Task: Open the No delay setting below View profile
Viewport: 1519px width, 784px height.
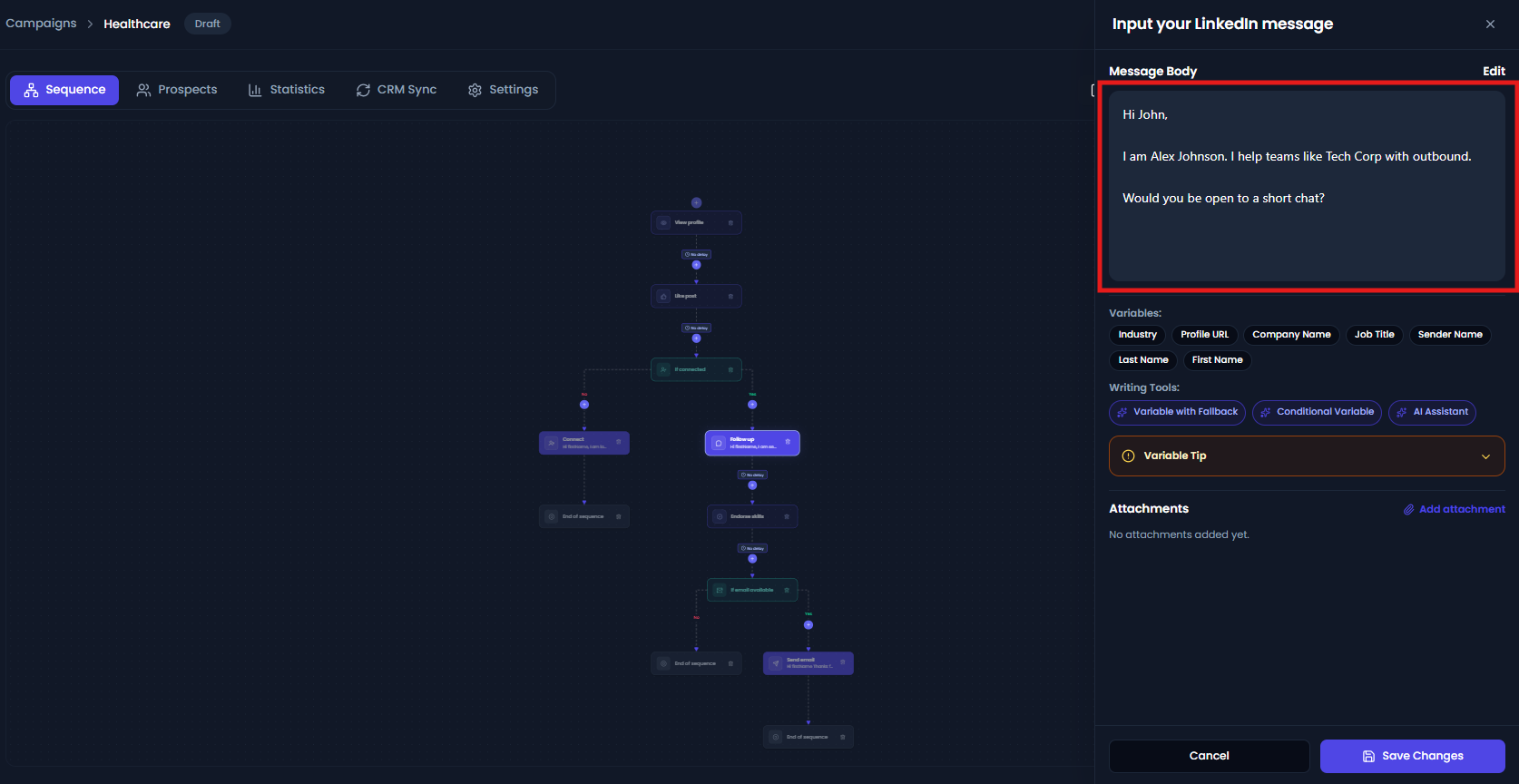Action: point(696,255)
